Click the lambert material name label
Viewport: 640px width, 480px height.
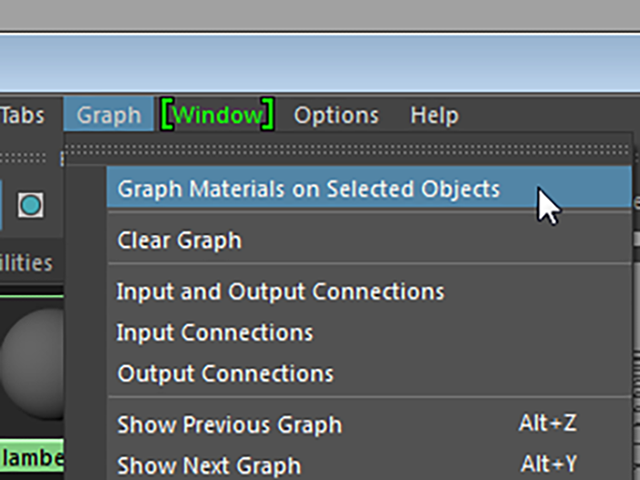[x=32, y=458]
